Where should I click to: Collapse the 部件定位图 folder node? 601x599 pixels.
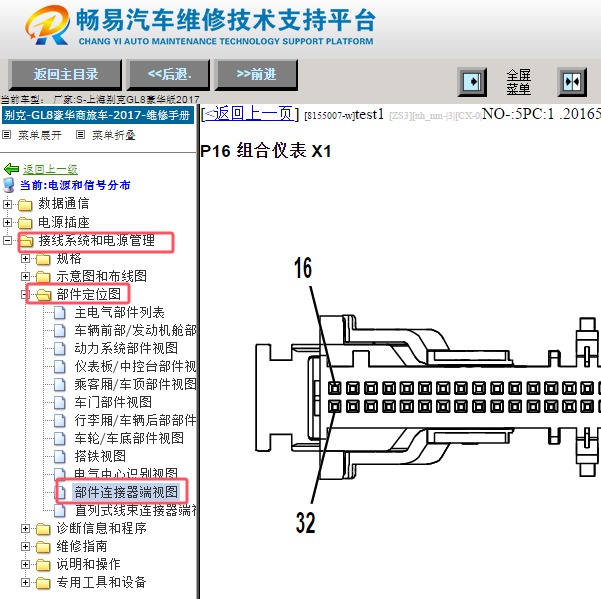25,294
